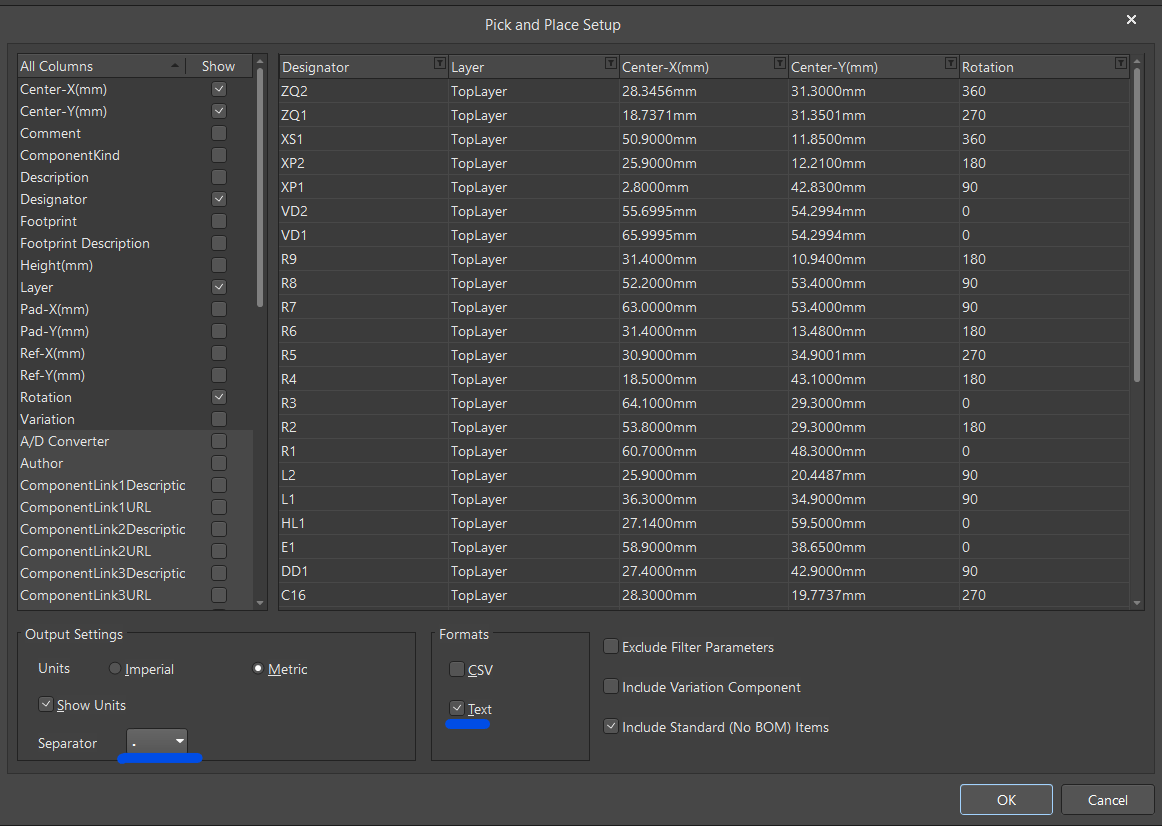
Task: Enable the Ref-X(mm) column checkbox
Action: click(x=219, y=353)
